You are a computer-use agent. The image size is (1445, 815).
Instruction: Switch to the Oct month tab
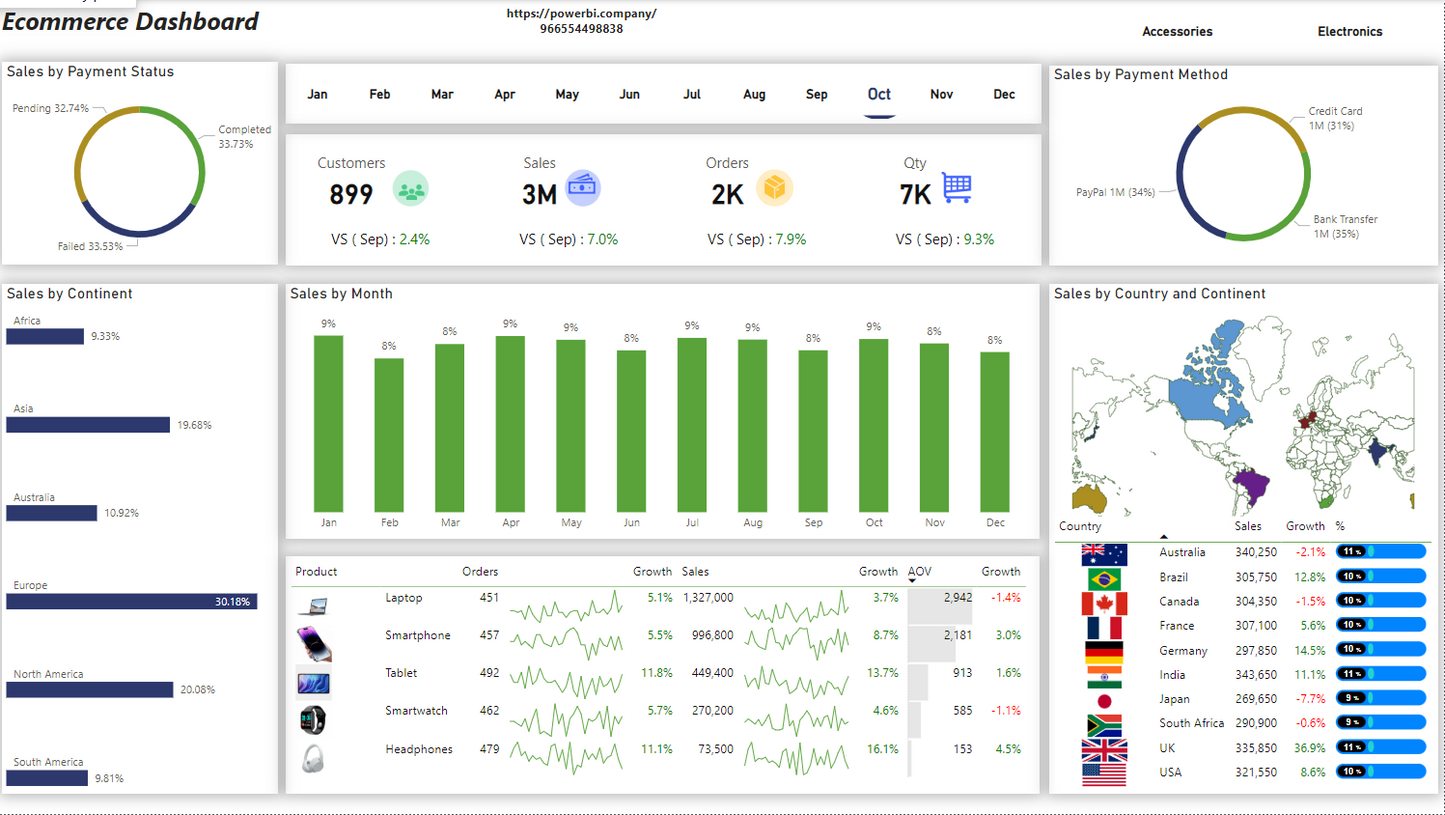879,95
